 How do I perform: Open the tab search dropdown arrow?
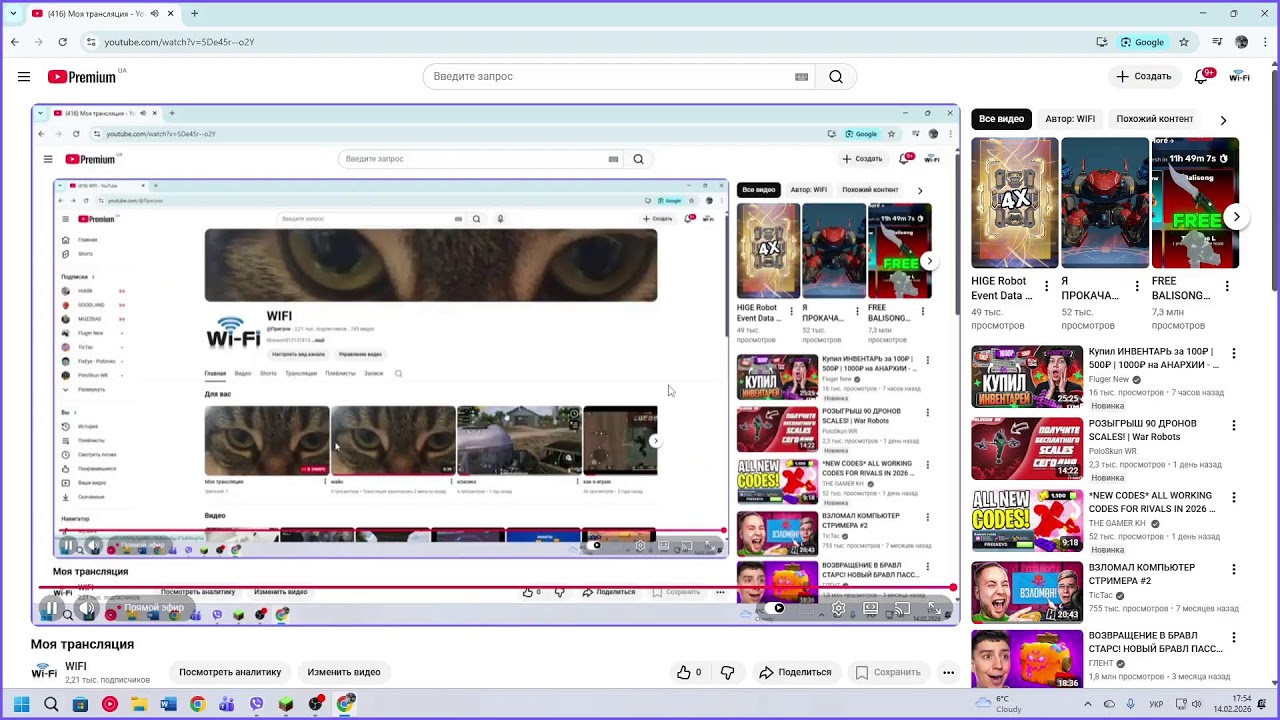pyautogui.click(x=13, y=14)
